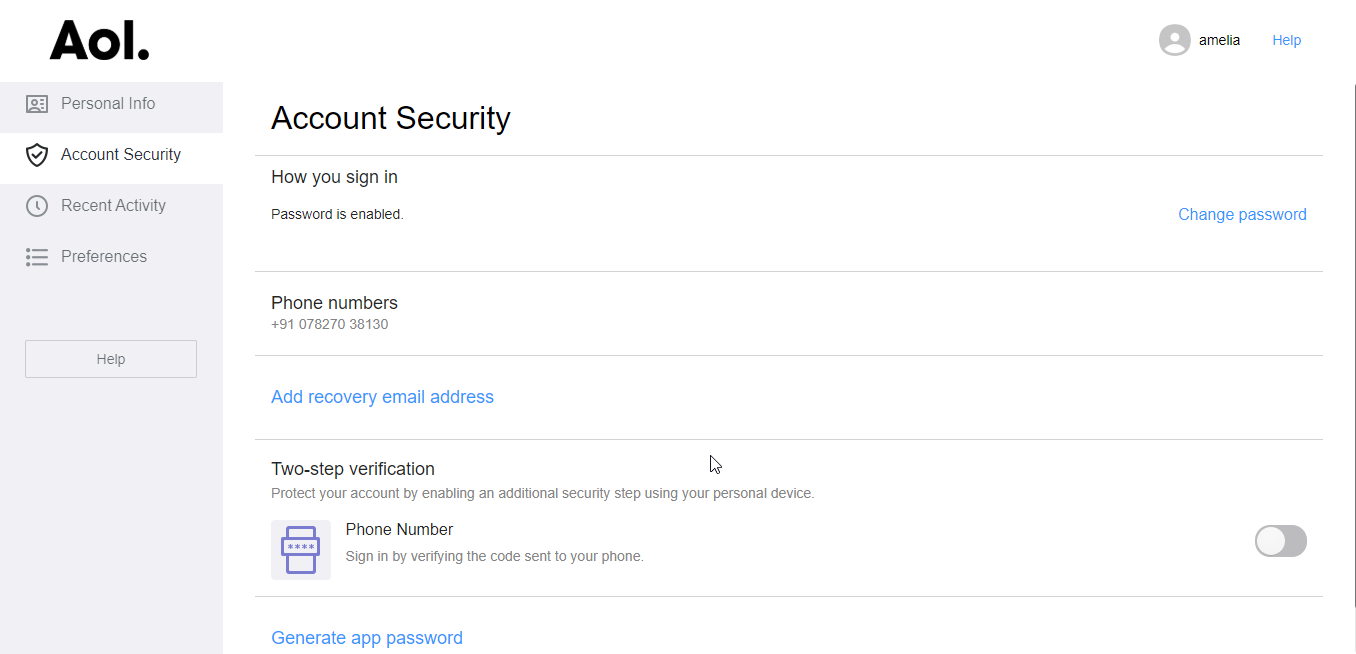Click the Phone Number option title

[399, 530]
